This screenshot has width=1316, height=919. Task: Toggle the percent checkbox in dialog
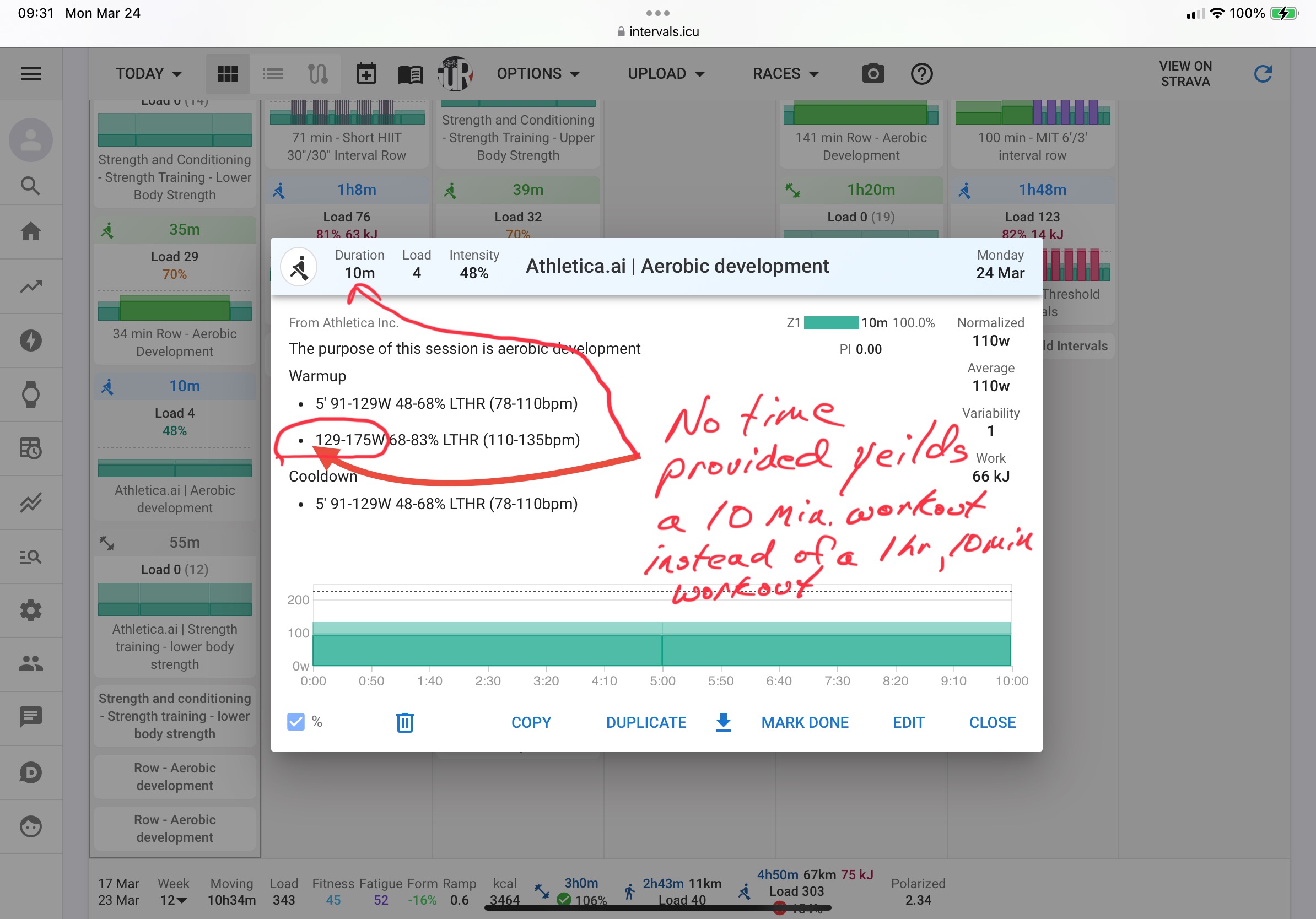coord(296,722)
